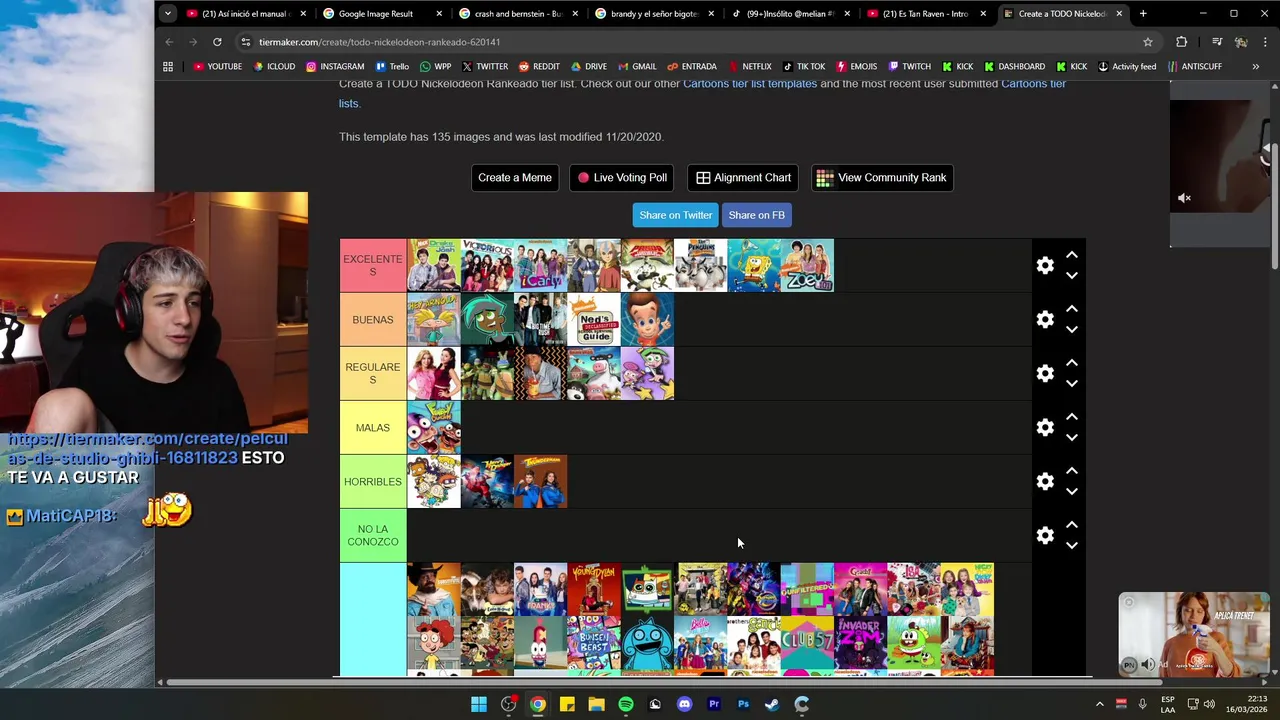Switch to the Es Tan Raven Intro tab
Image resolution: width=1280 pixels, height=720 pixels.
pos(925,14)
